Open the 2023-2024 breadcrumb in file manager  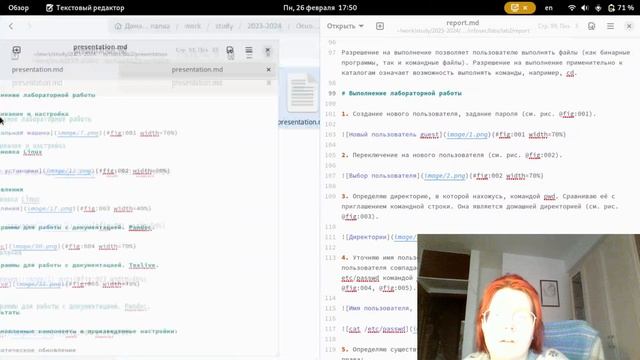coord(264,26)
